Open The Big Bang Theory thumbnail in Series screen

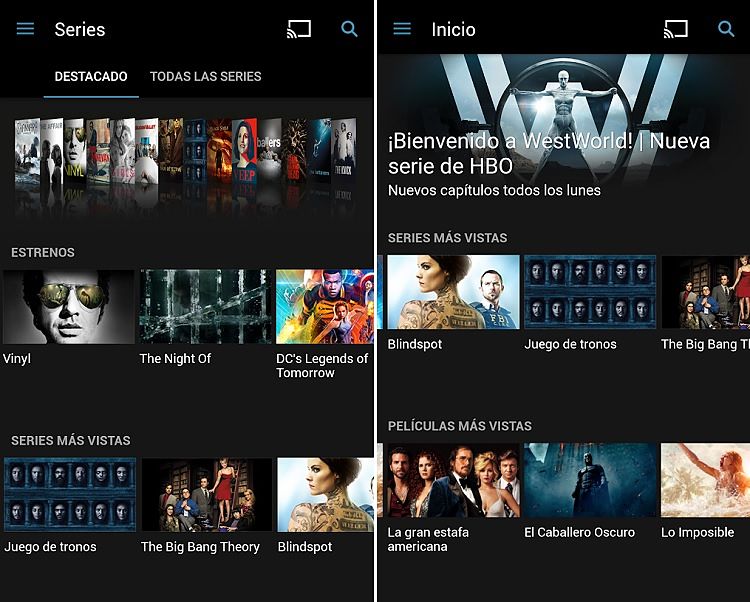[207, 495]
